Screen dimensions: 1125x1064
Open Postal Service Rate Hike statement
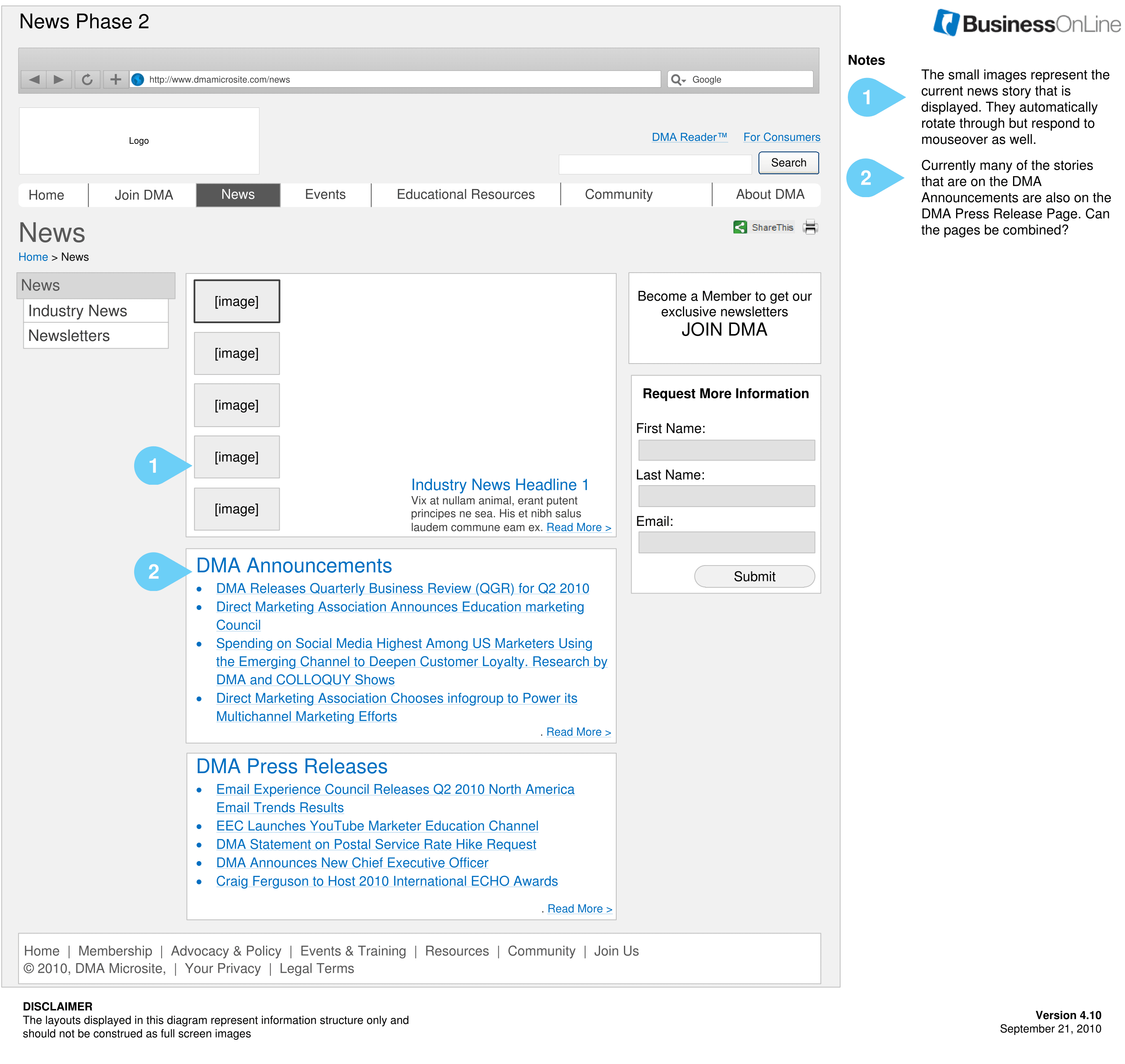tap(376, 845)
